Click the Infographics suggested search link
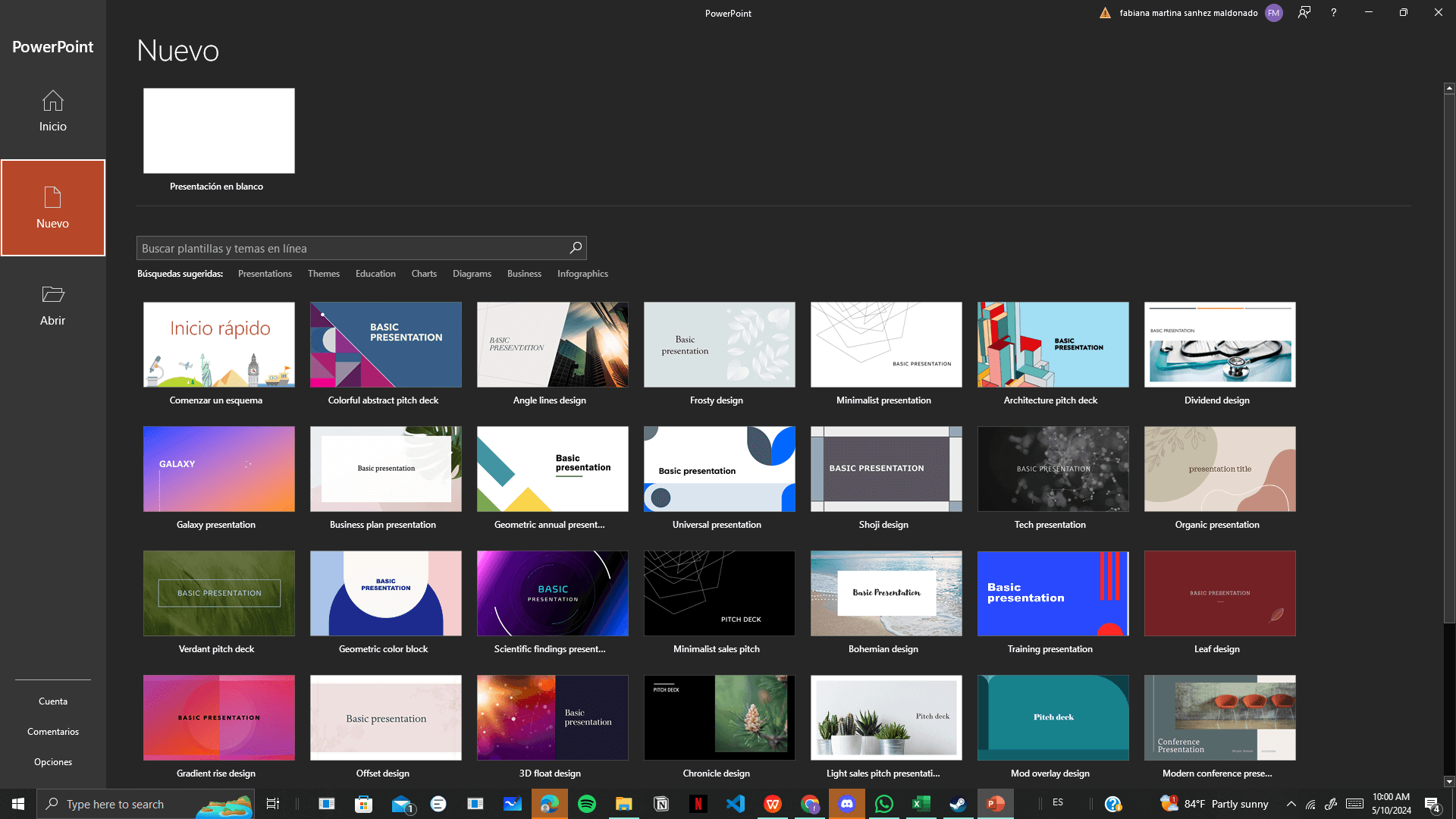The image size is (1456, 819). coord(582,274)
